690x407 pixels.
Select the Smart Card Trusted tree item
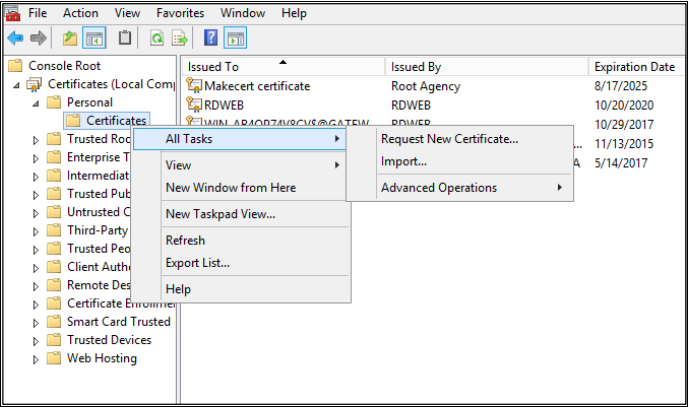[118, 322]
